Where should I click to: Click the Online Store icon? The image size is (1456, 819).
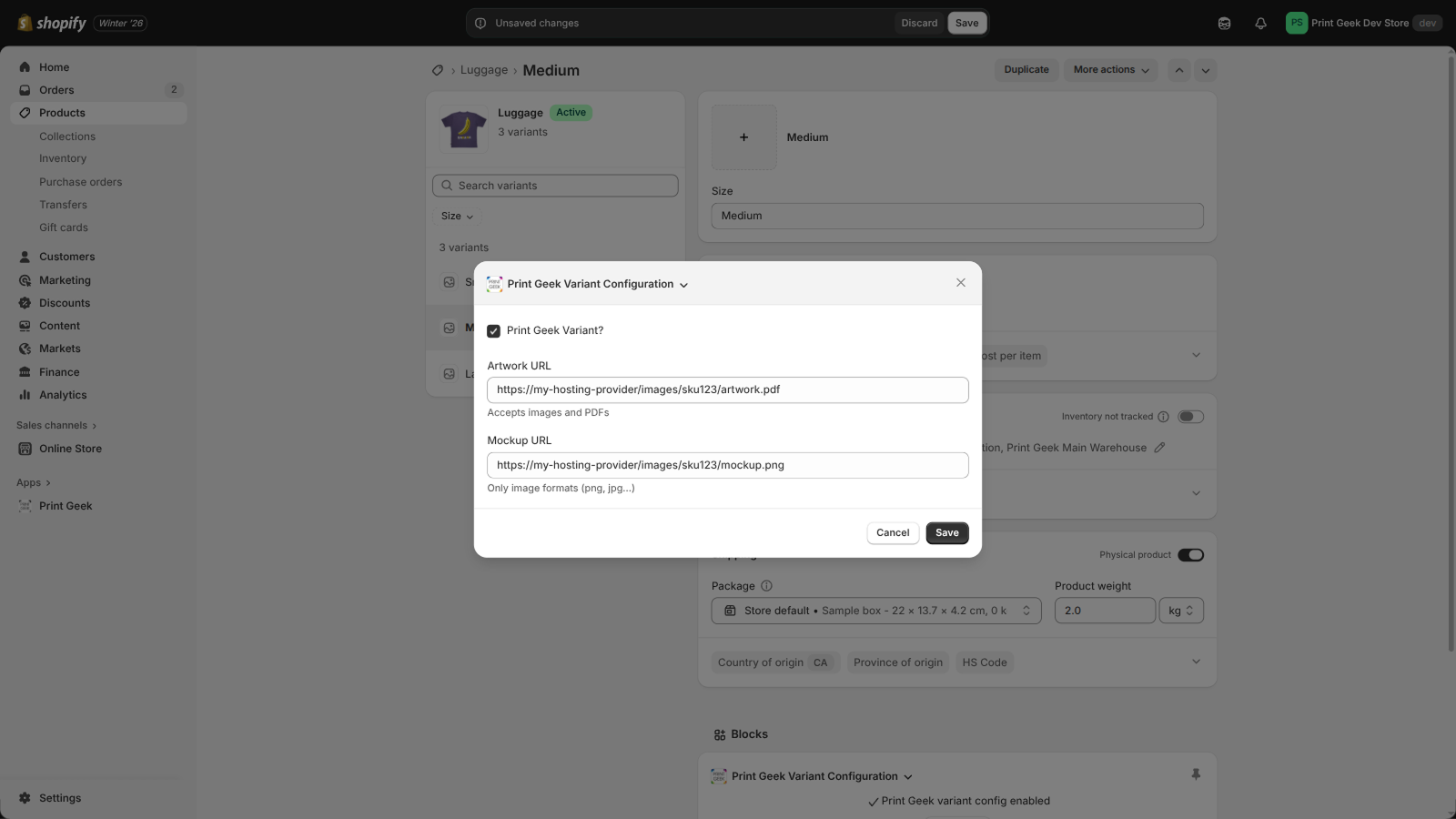pos(25,449)
